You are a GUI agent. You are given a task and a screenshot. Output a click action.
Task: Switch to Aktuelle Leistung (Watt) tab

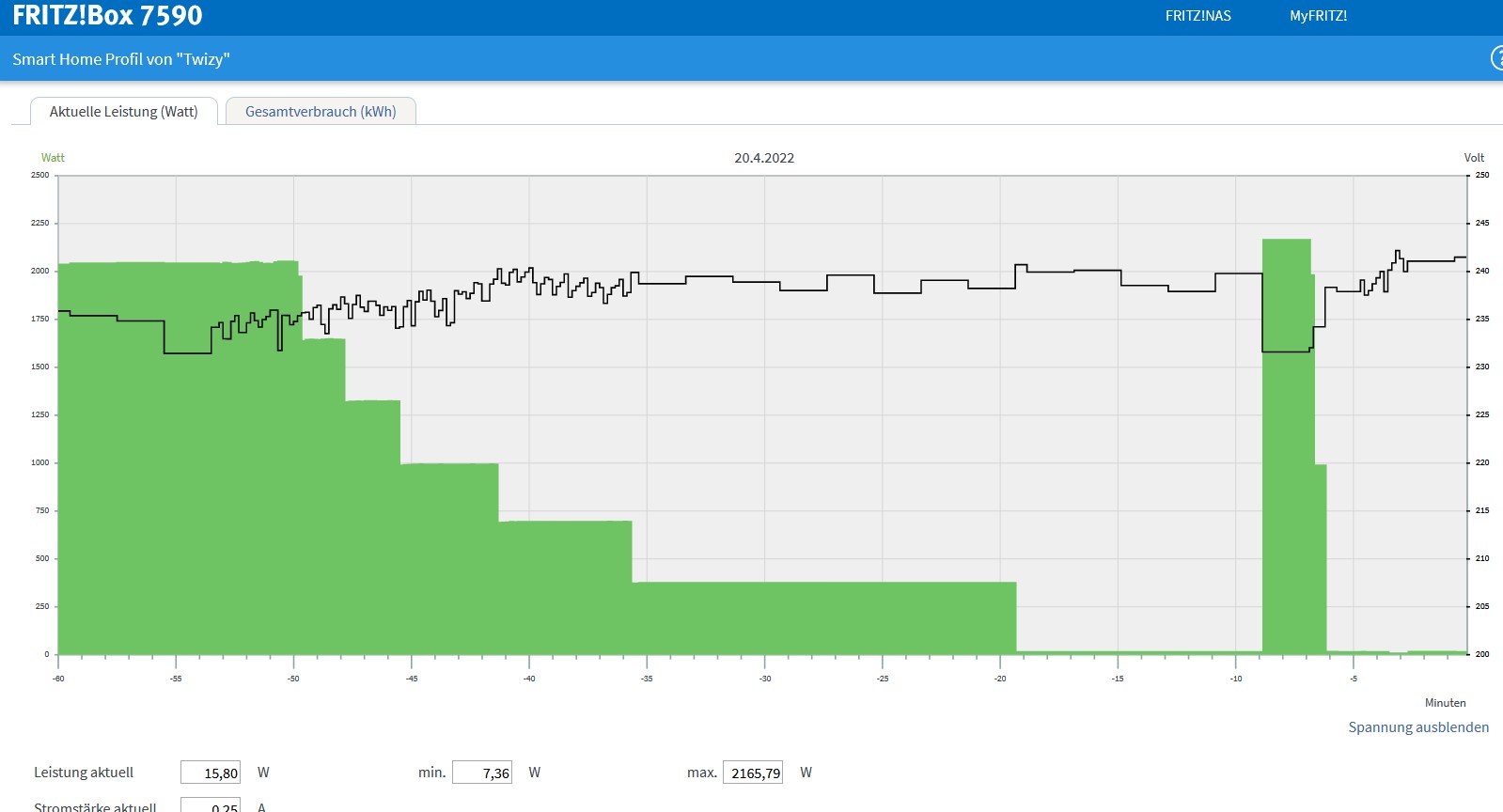pyautogui.click(x=124, y=111)
